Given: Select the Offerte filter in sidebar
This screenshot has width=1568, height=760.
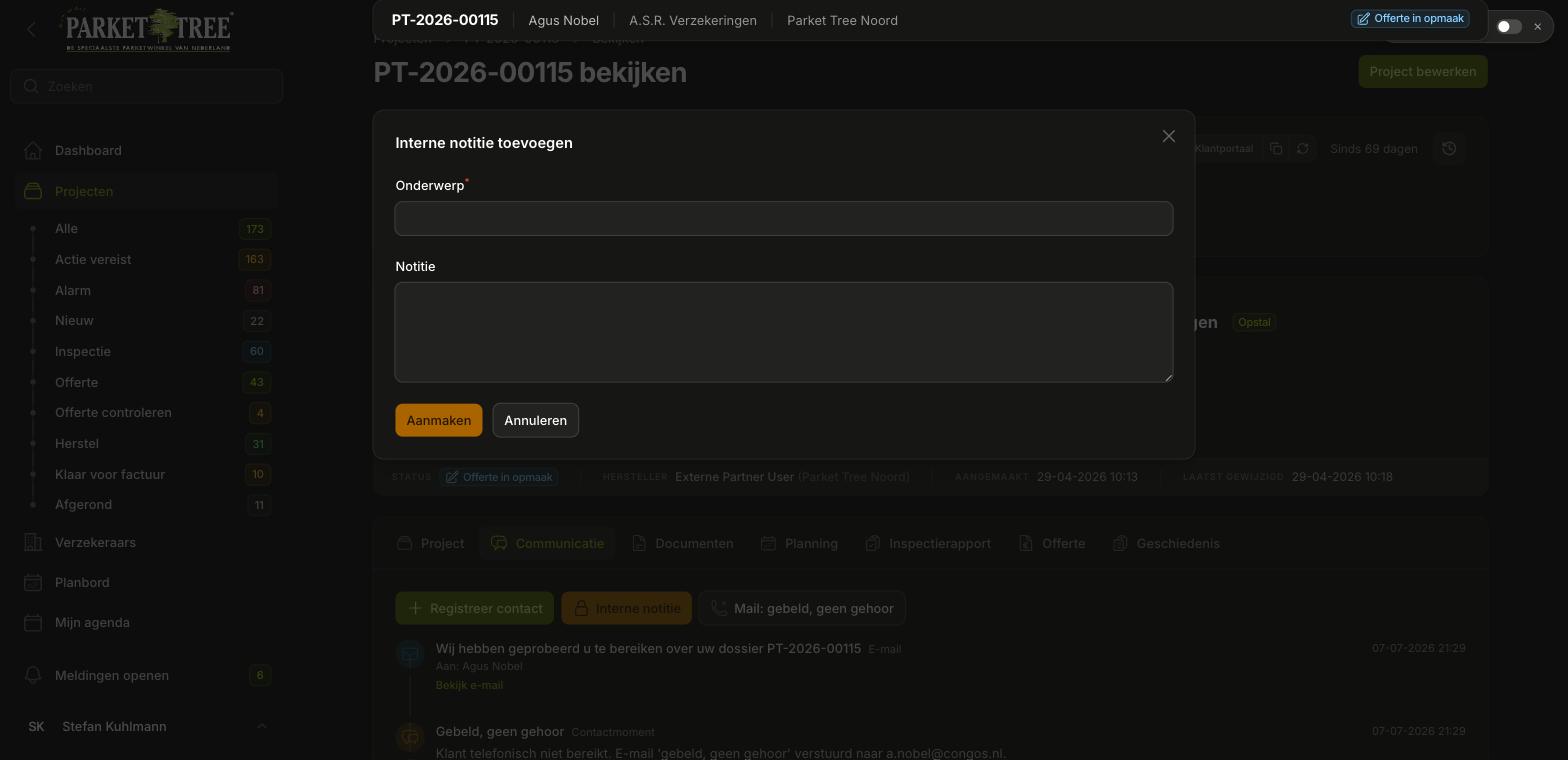Looking at the screenshot, I should click(146, 382).
